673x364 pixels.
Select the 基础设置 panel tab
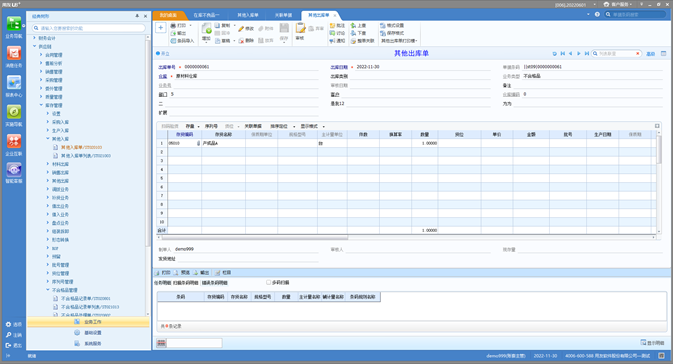click(x=88, y=333)
